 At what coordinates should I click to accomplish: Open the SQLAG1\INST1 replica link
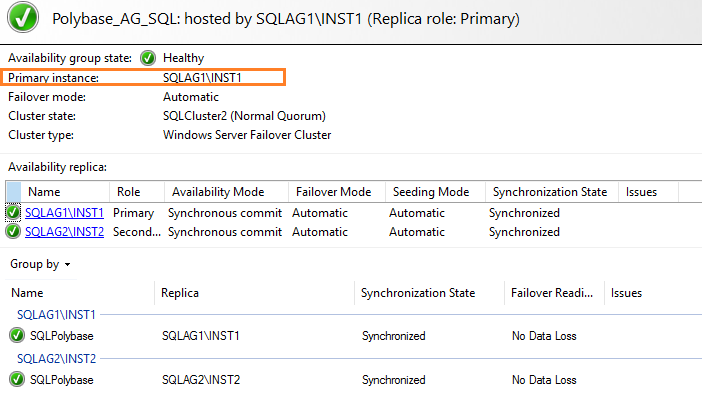[64, 213]
